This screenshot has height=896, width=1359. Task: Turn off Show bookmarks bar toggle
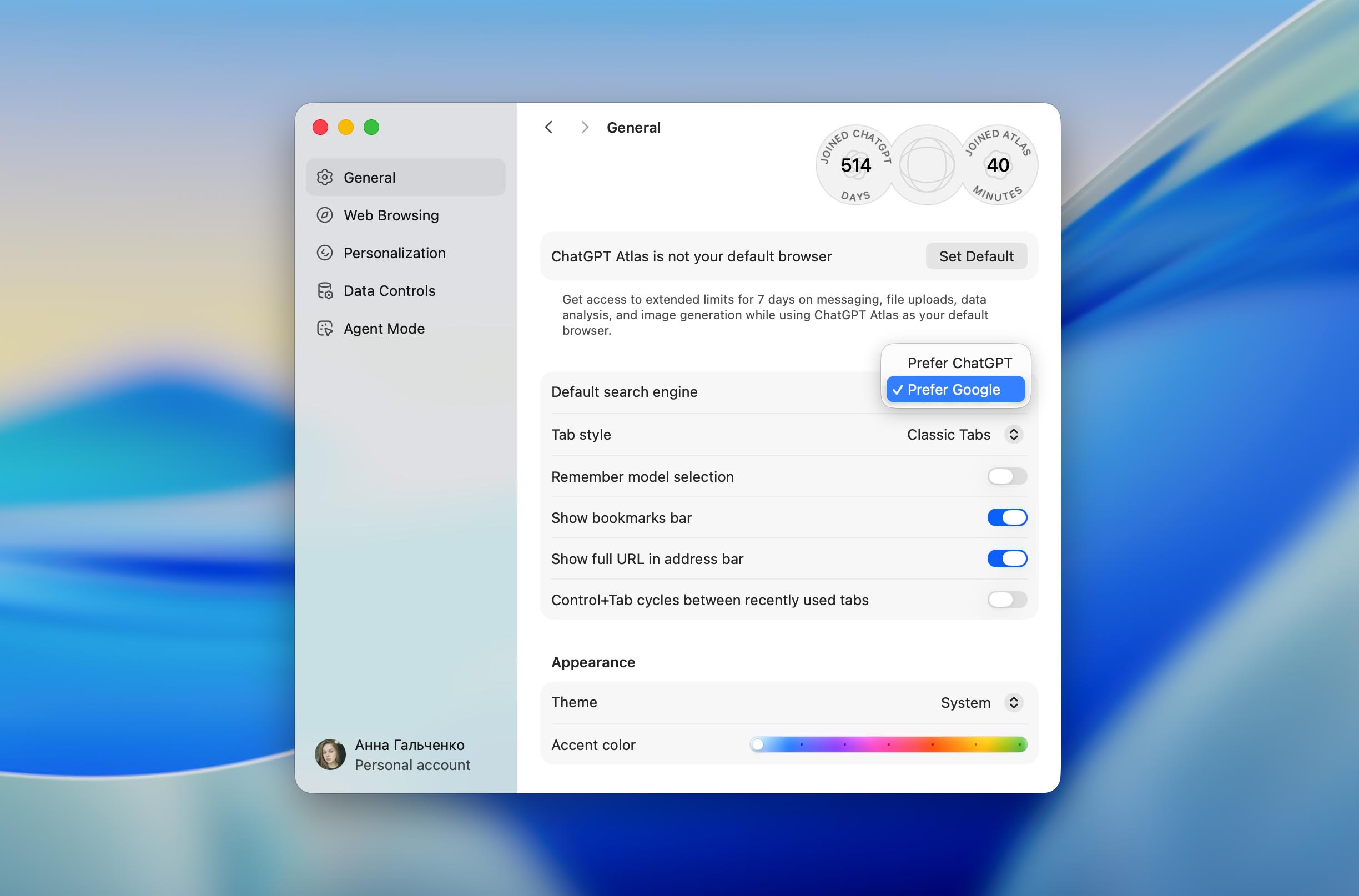pyautogui.click(x=1006, y=517)
